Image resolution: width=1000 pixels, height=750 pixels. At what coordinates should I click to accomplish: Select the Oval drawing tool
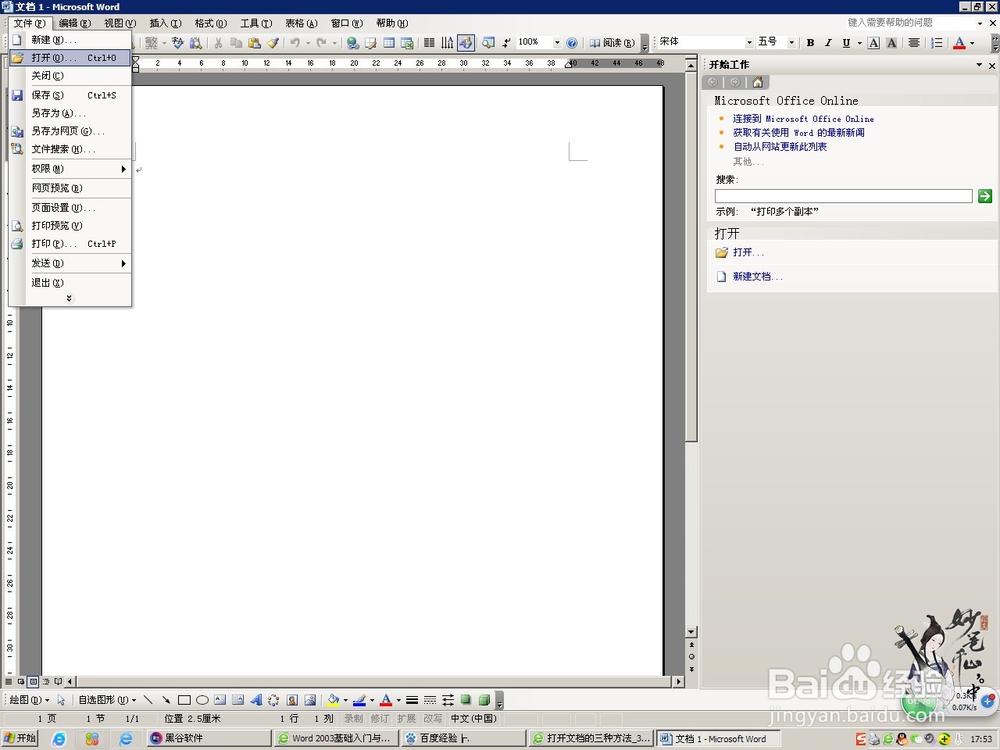[202, 699]
